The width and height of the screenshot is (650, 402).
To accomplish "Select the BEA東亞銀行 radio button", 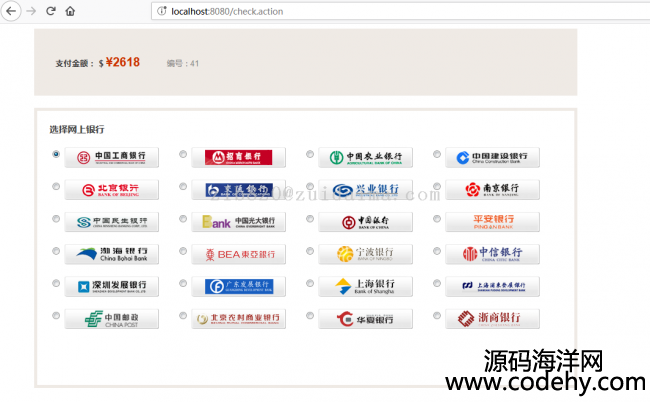I will coord(183,251).
